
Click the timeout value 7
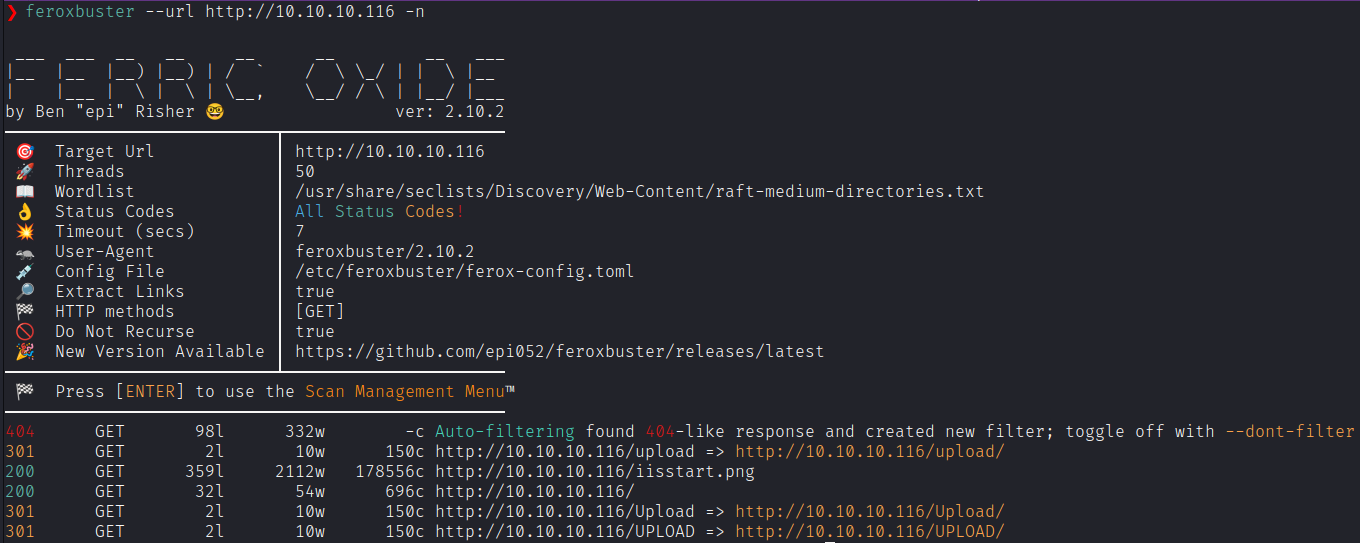(300, 232)
